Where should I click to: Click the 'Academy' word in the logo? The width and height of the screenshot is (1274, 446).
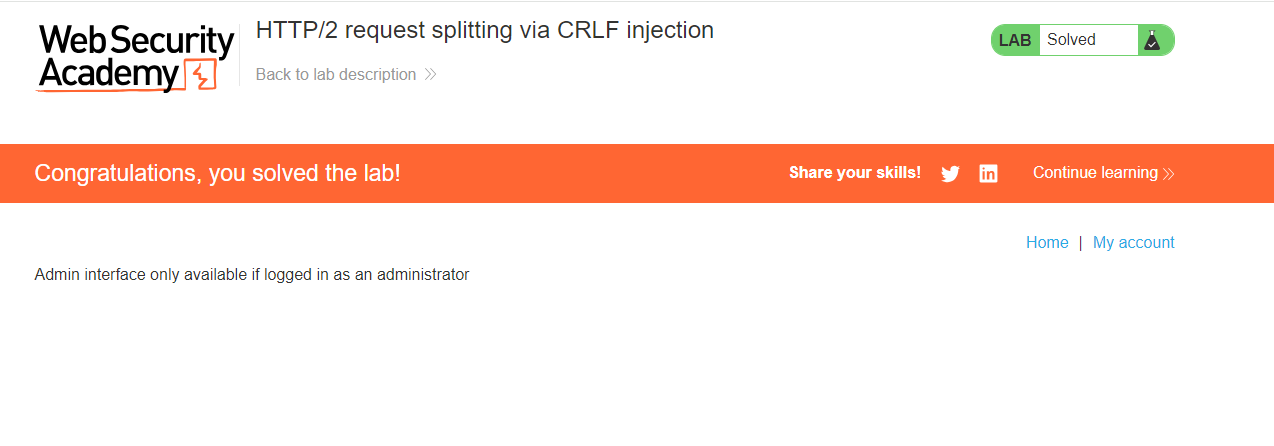pyautogui.click(x=109, y=75)
